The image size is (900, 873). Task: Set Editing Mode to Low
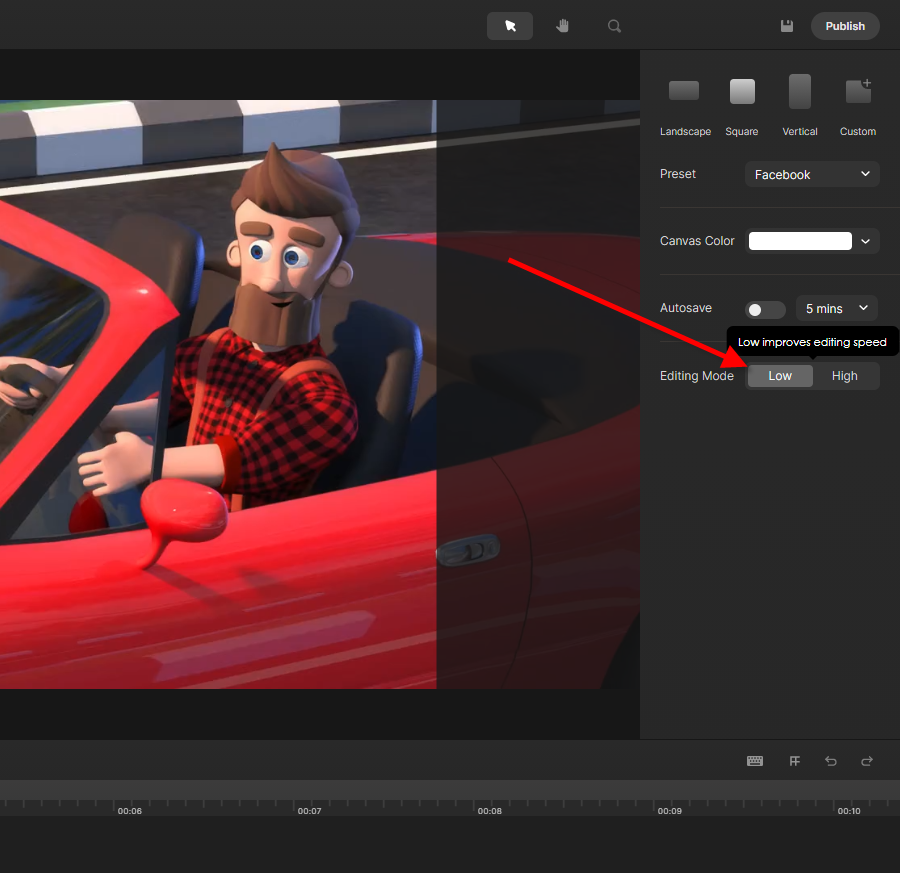pos(780,376)
